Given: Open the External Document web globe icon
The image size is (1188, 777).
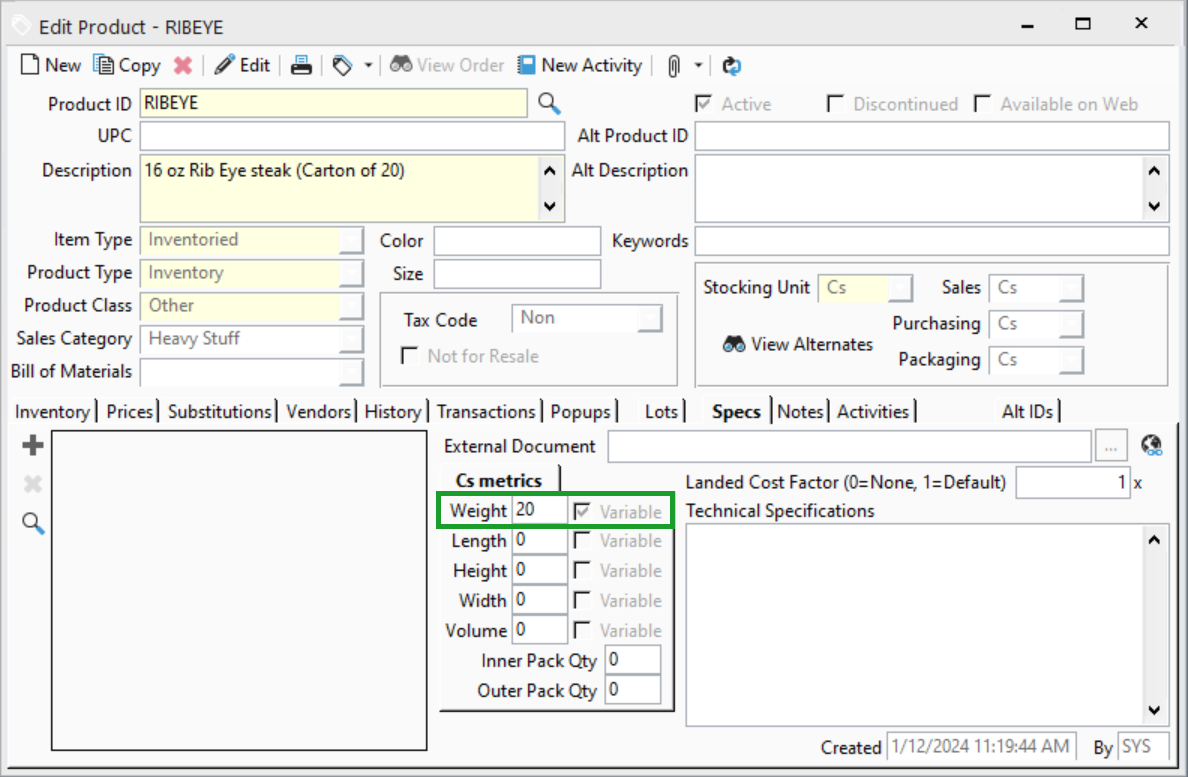Looking at the screenshot, I should pos(1151,446).
